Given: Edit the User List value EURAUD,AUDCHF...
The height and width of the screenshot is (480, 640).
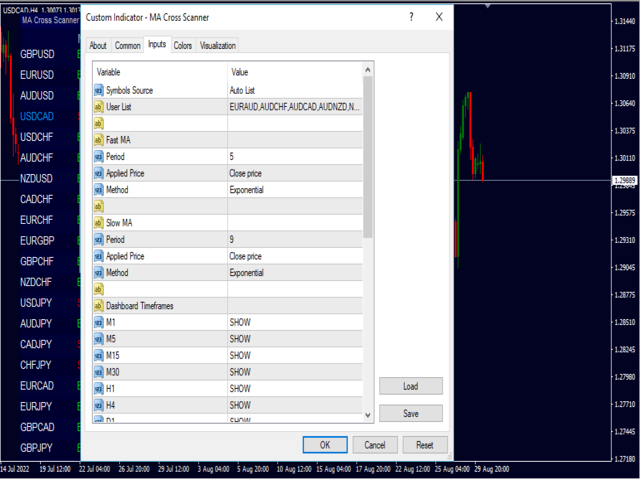Looking at the screenshot, I should 295,107.
